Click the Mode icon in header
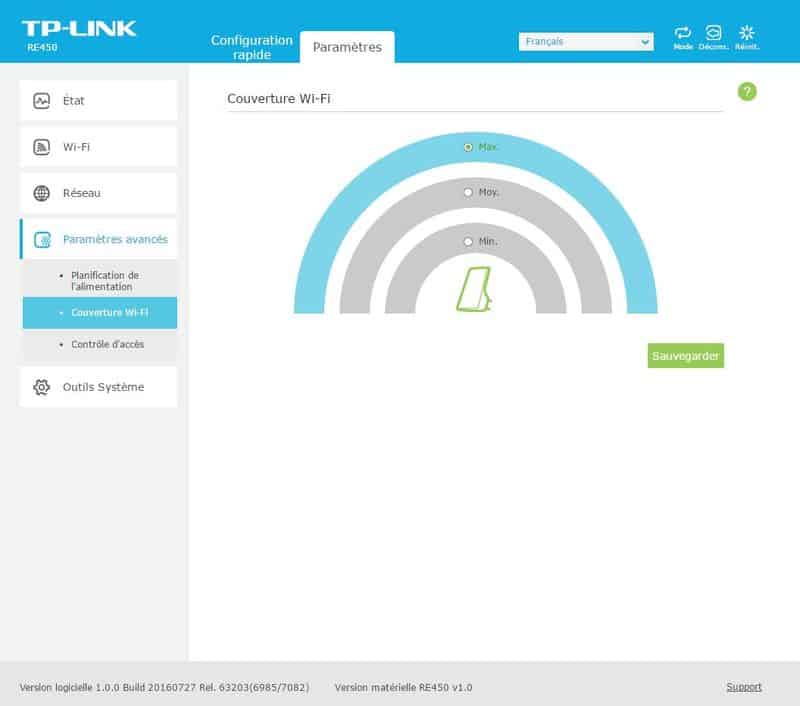800x706 pixels. (x=683, y=33)
